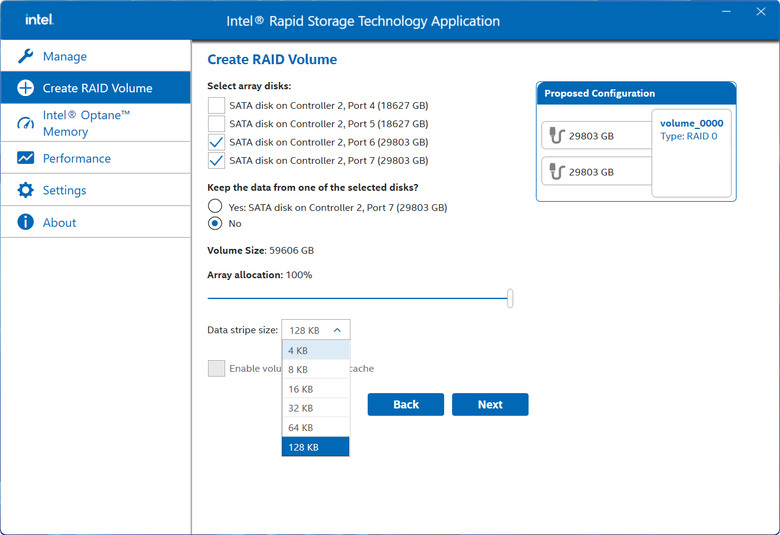This screenshot has width=780, height=535.
Task: Select Yes keep data from Port 7 radio
Action: [x=215, y=206]
